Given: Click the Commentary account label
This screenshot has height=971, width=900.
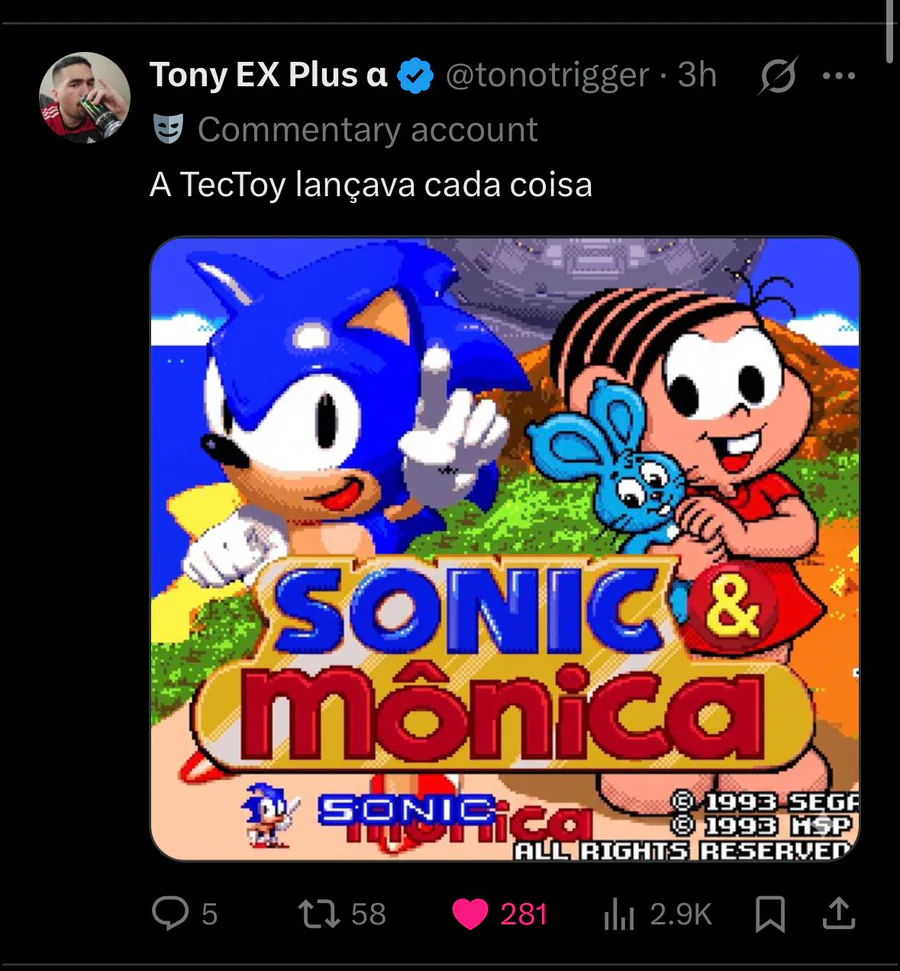Looking at the screenshot, I should tap(368, 129).
